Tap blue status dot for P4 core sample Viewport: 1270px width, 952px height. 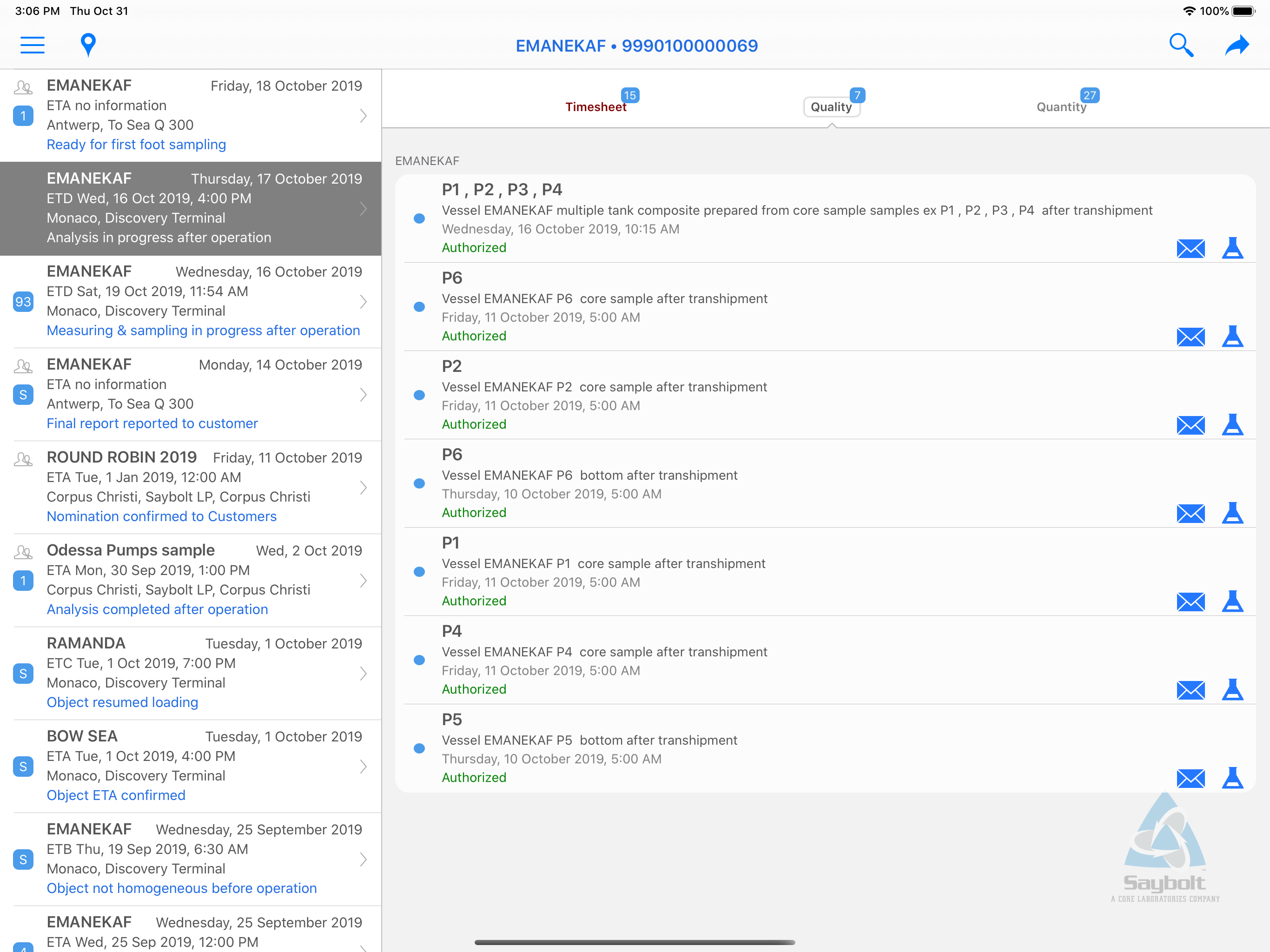click(x=419, y=661)
